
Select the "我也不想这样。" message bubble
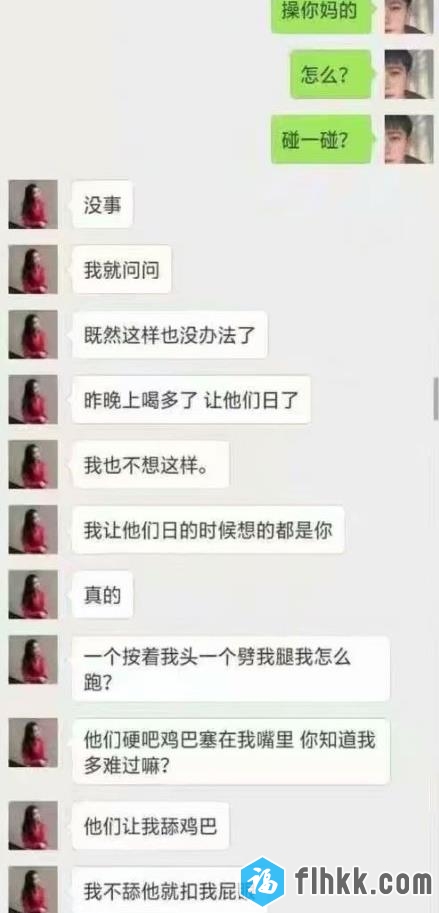tap(150, 464)
